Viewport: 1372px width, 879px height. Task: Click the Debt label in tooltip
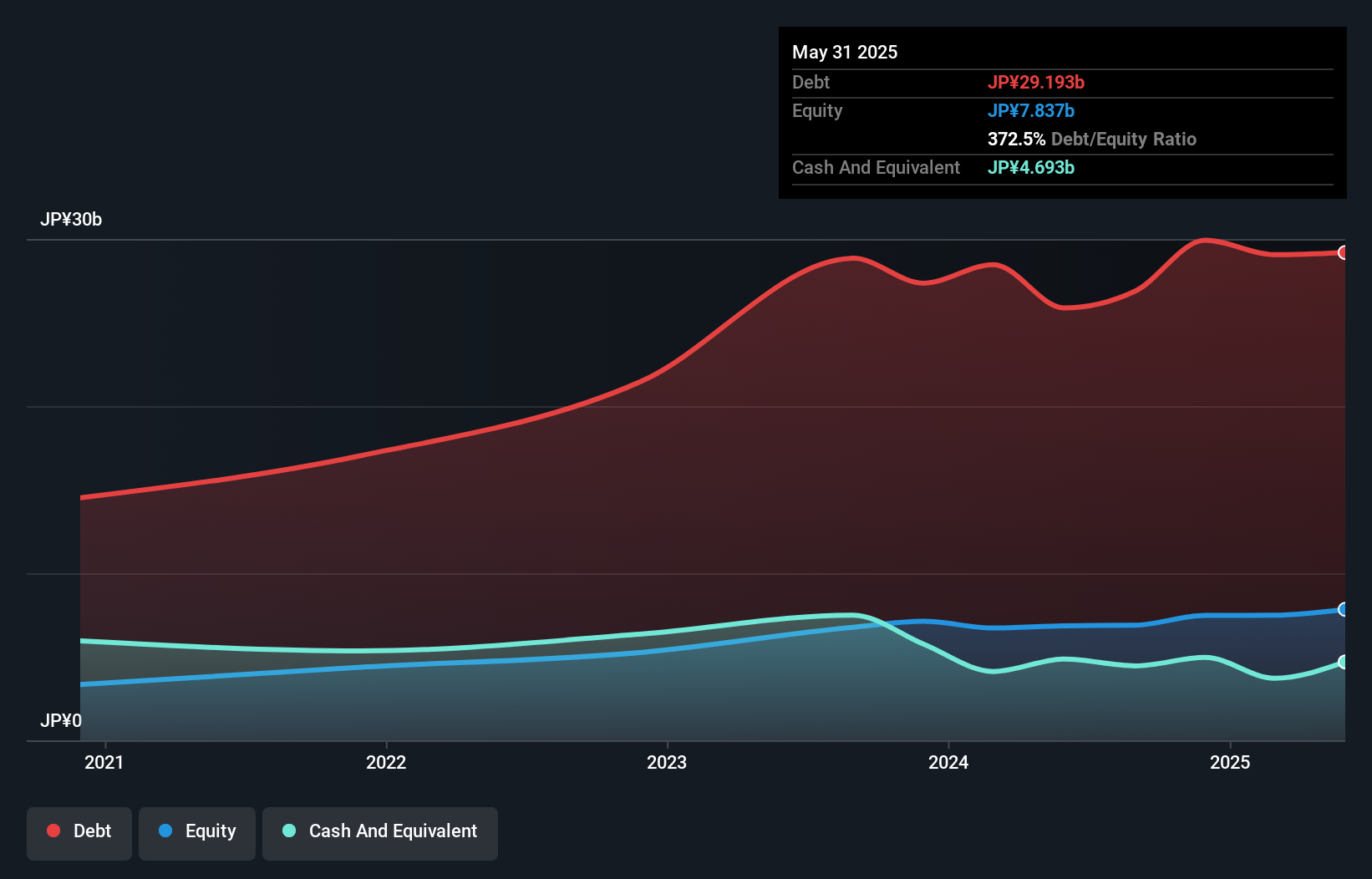pyautogui.click(x=810, y=82)
